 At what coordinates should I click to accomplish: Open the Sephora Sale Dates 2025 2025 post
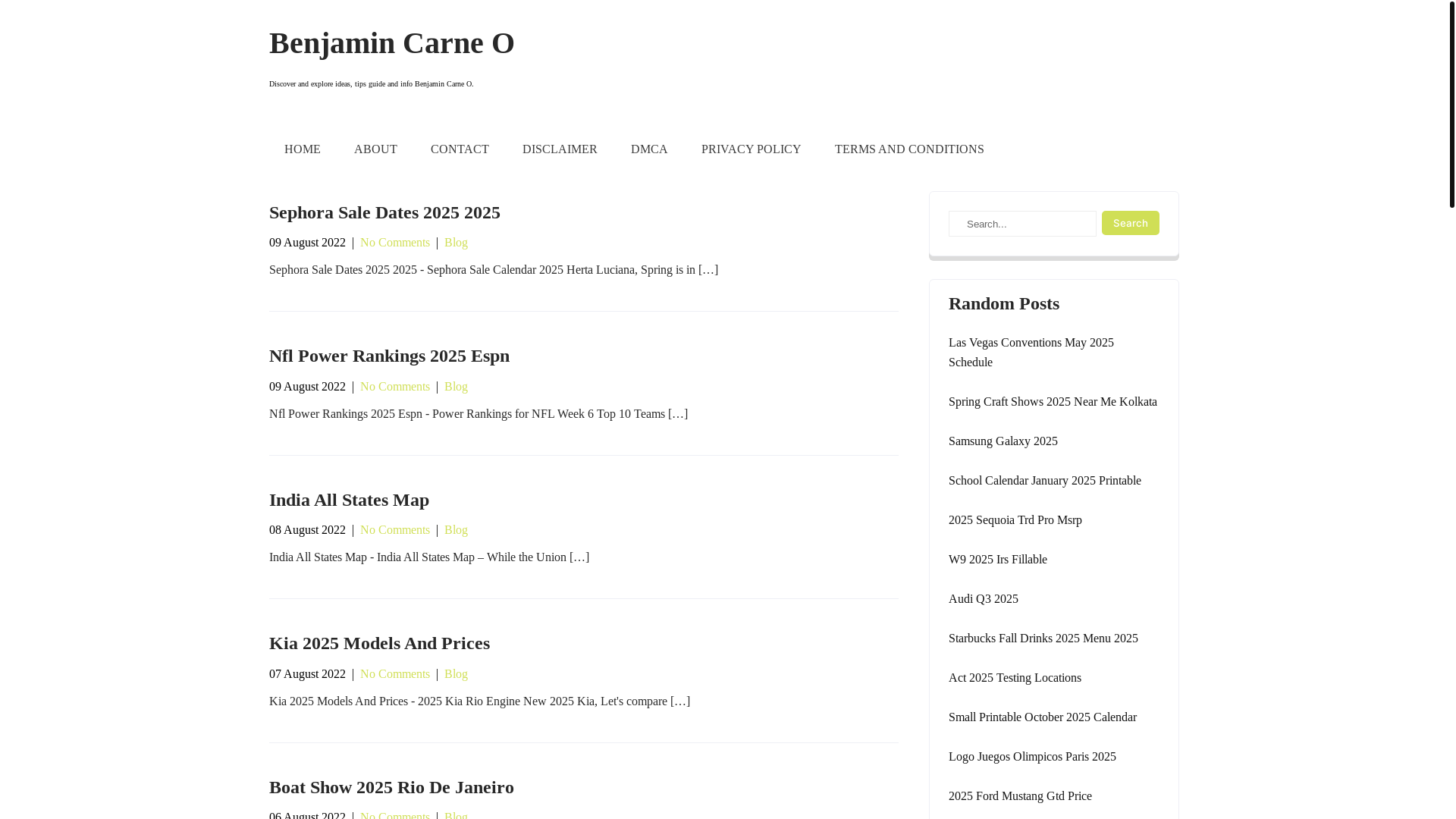coord(384,212)
